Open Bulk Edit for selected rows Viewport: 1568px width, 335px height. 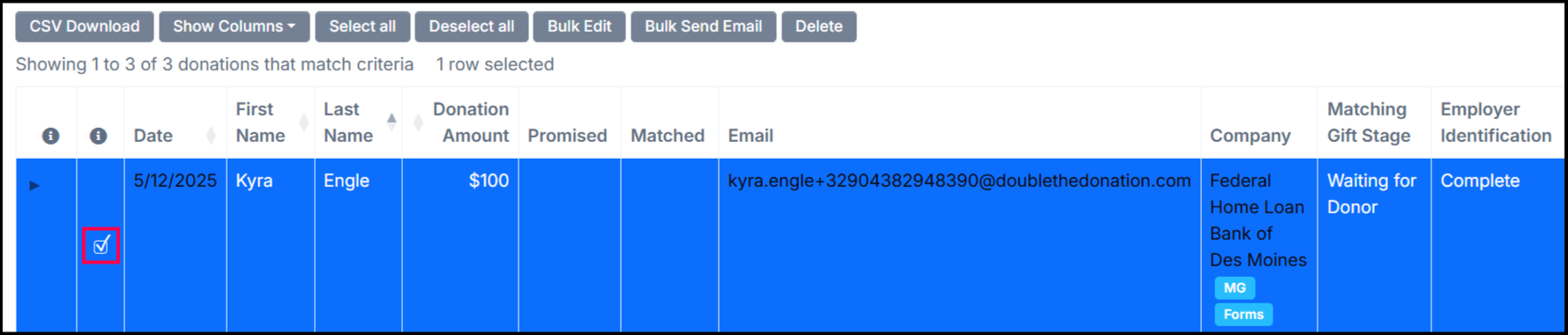579,26
